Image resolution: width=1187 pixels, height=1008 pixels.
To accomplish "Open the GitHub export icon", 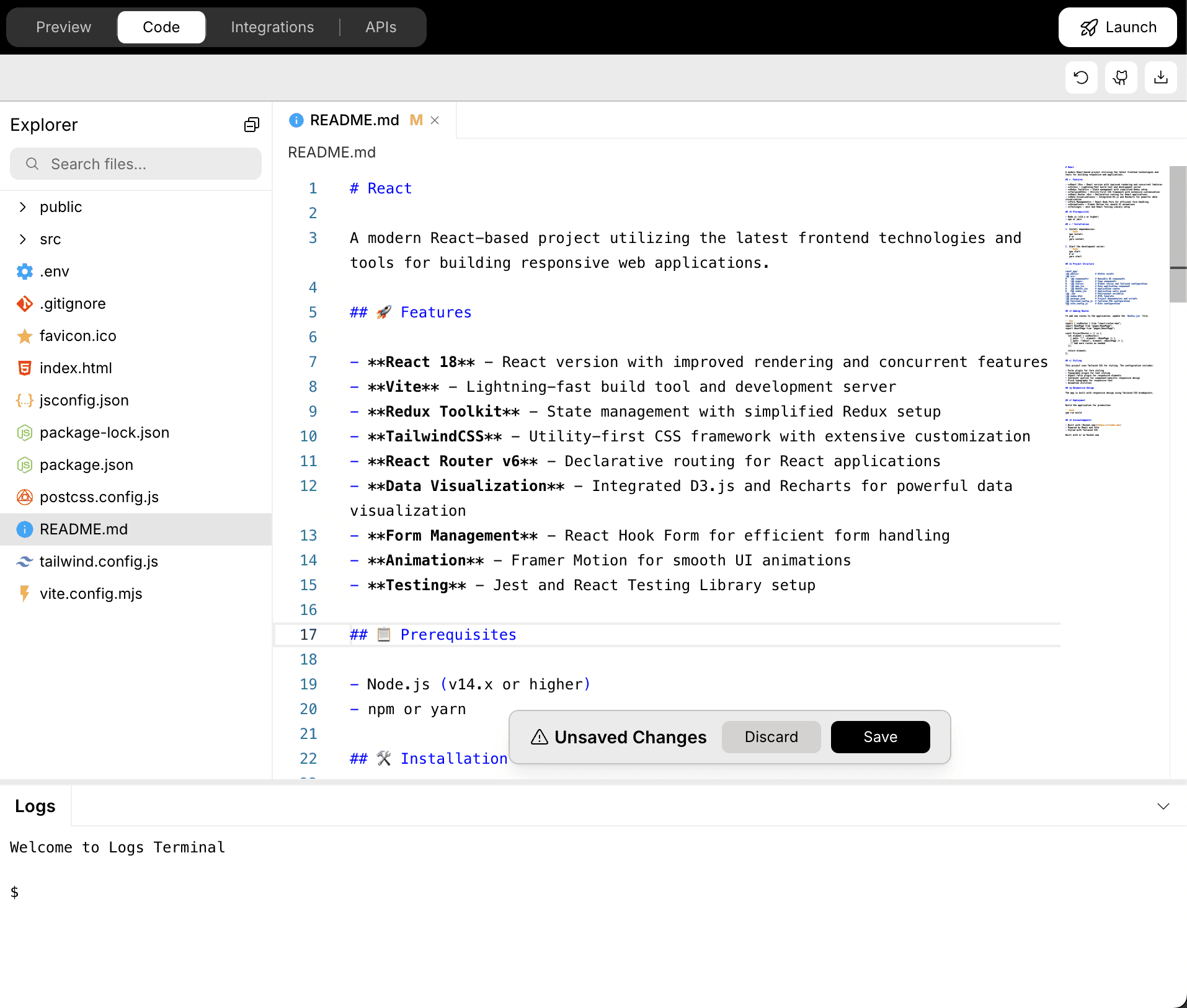I will [x=1121, y=77].
